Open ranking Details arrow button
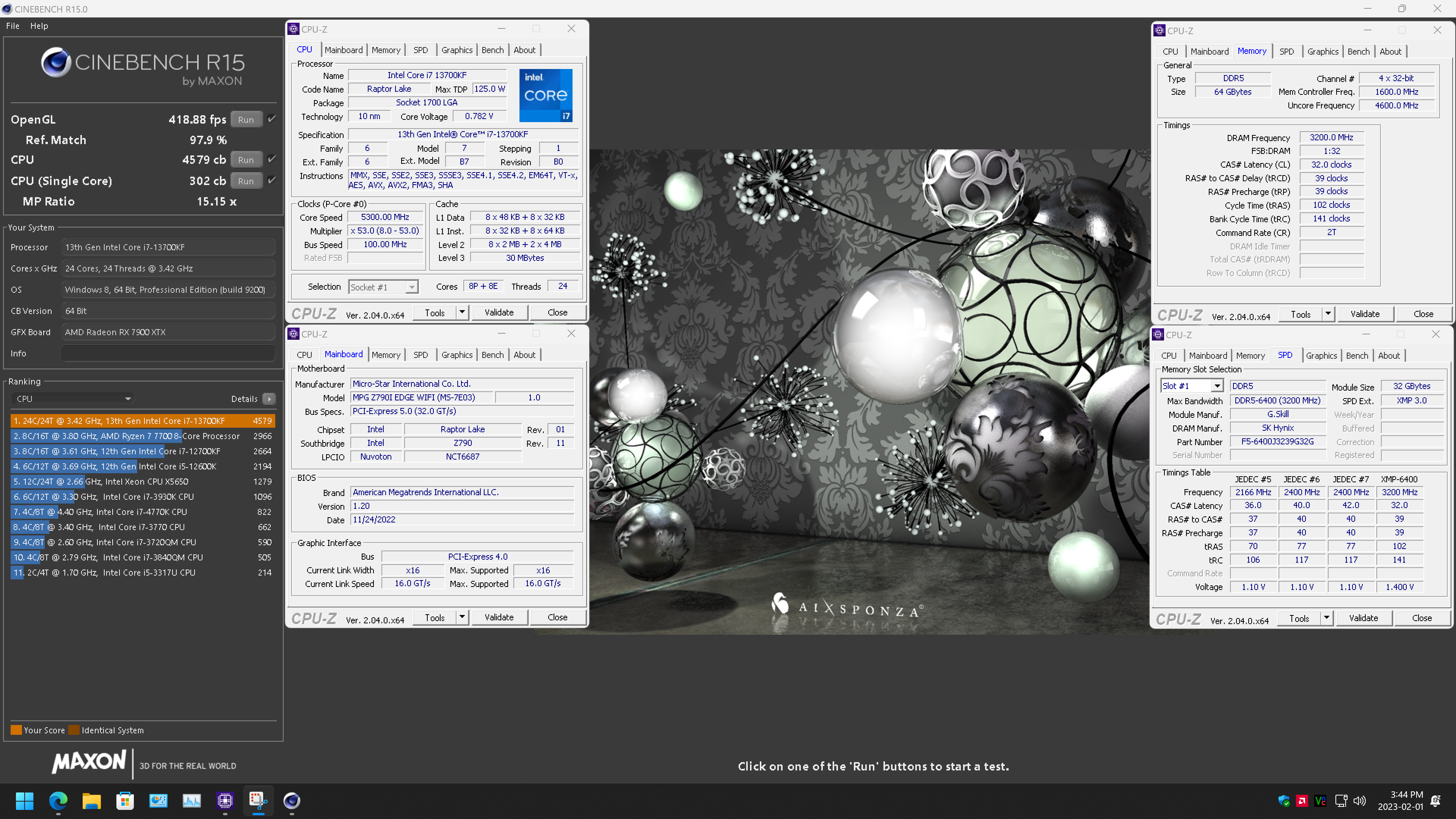This screenshot has height=819, width=1456. point(269,399)
